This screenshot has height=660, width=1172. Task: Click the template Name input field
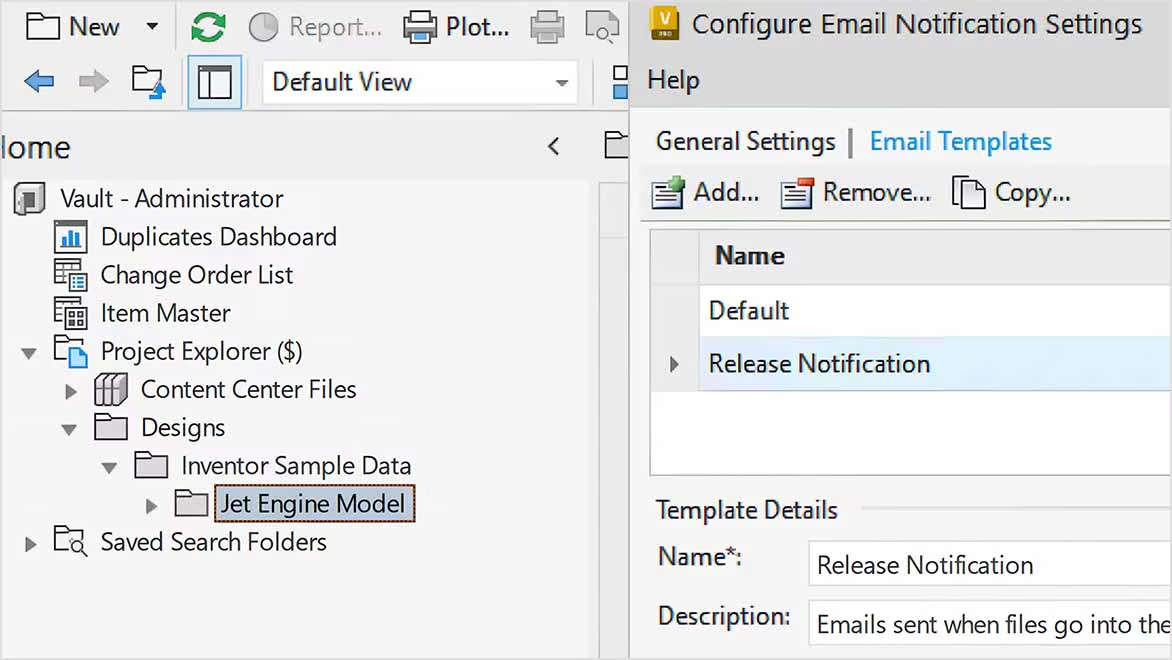(990, 565)
